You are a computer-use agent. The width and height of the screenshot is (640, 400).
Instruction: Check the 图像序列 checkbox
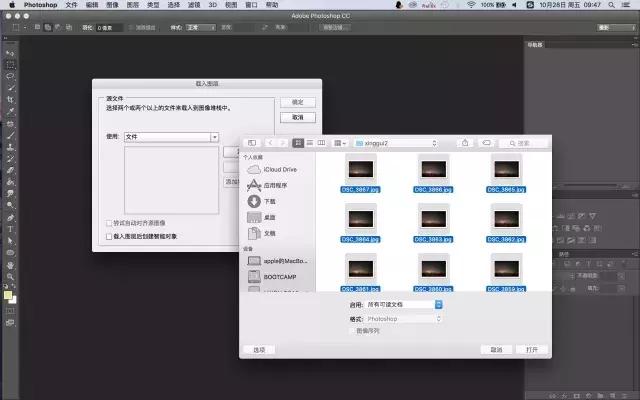pos(351,330)
